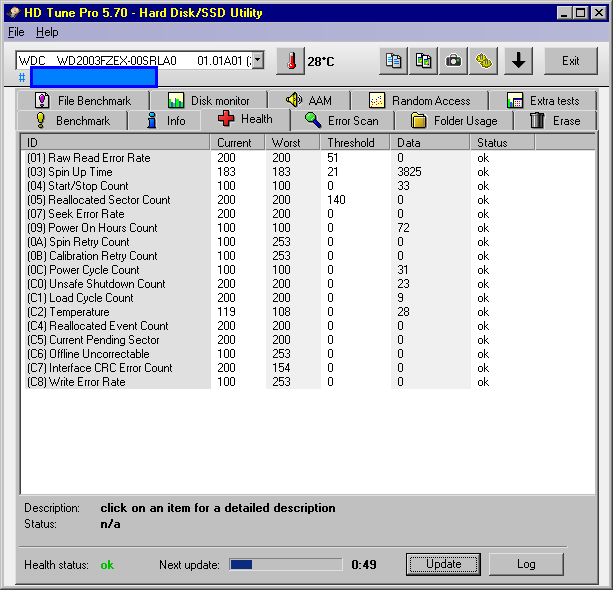Open the Erase tab
The height and width of the screenshot is (590, 613).
click(x=555, y=120)
